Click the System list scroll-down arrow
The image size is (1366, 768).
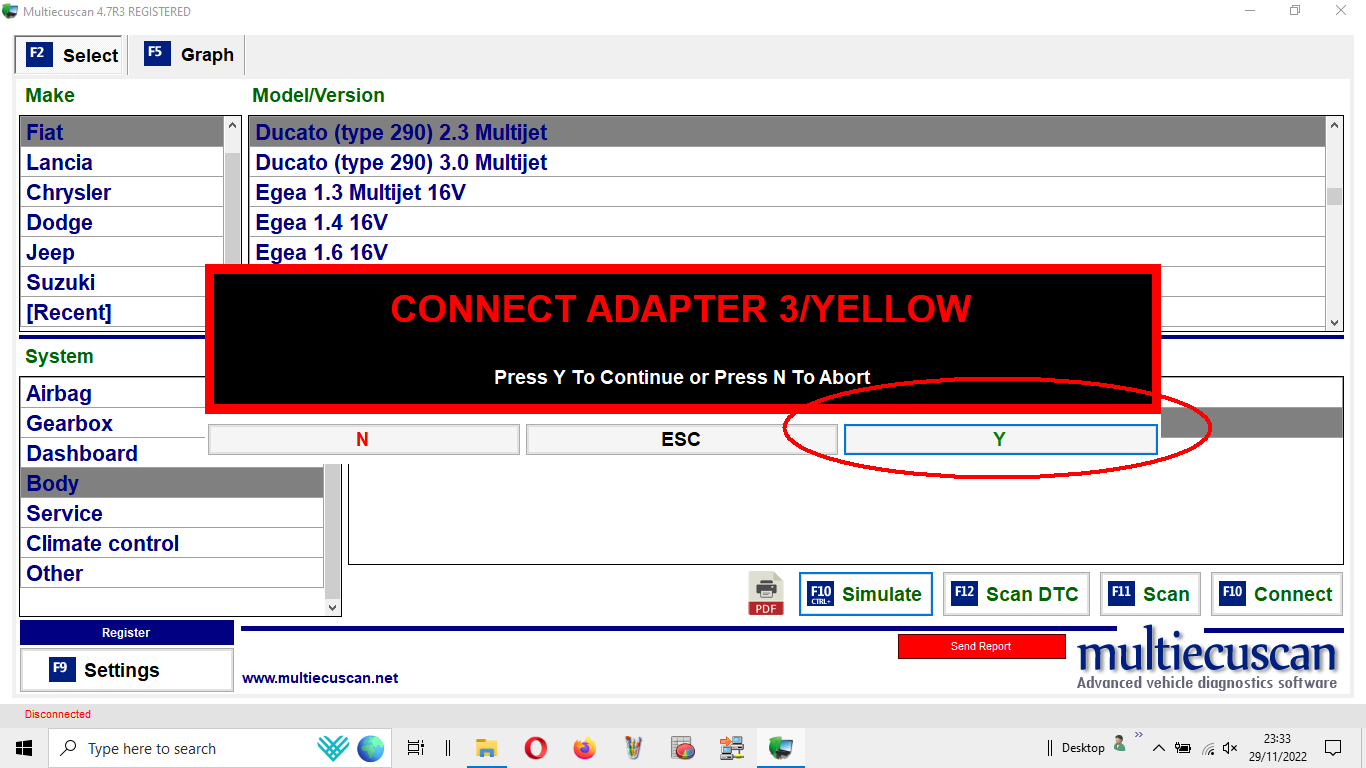333,606
